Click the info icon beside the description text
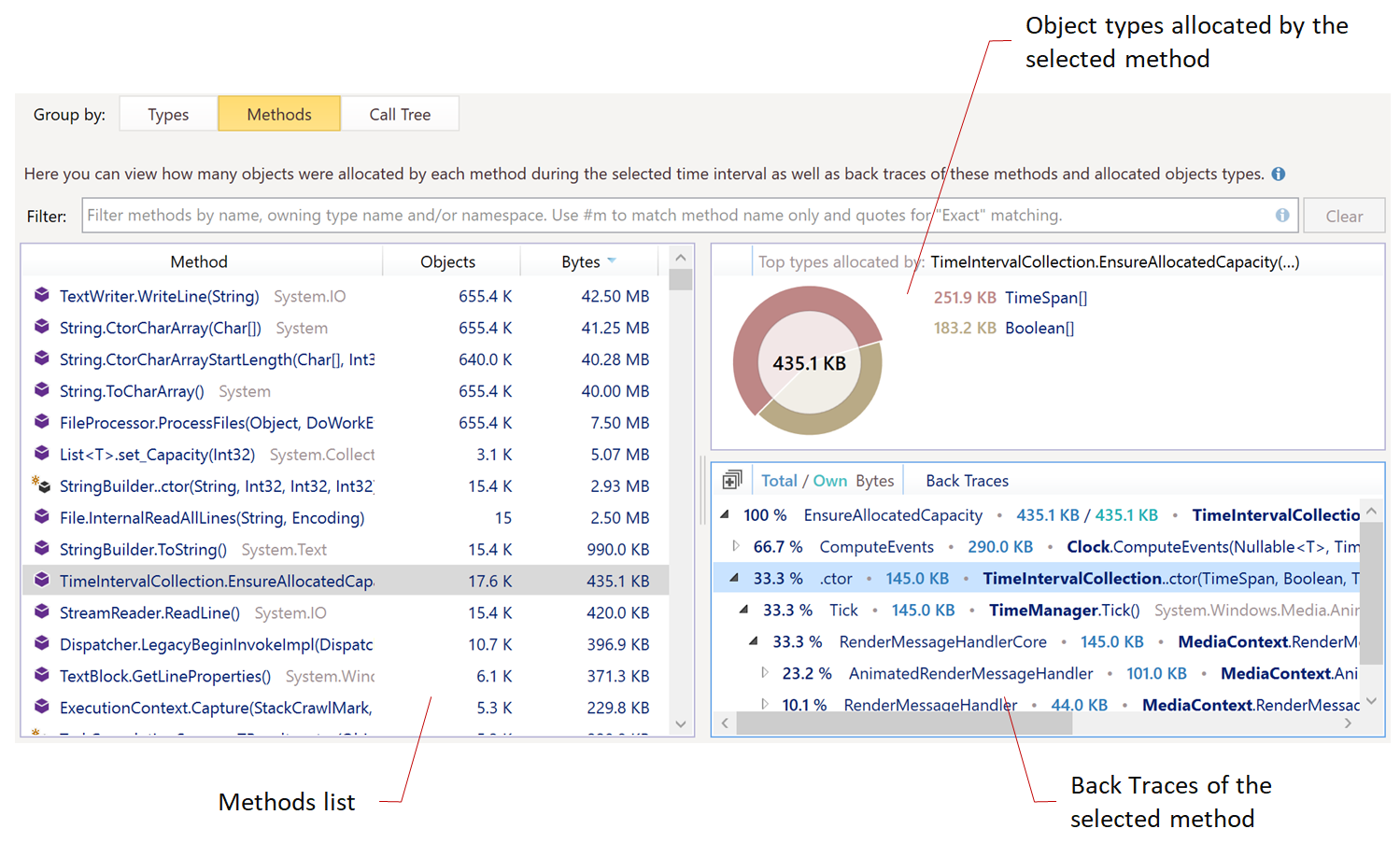The image size is (1400, 843). (1279, 174)
